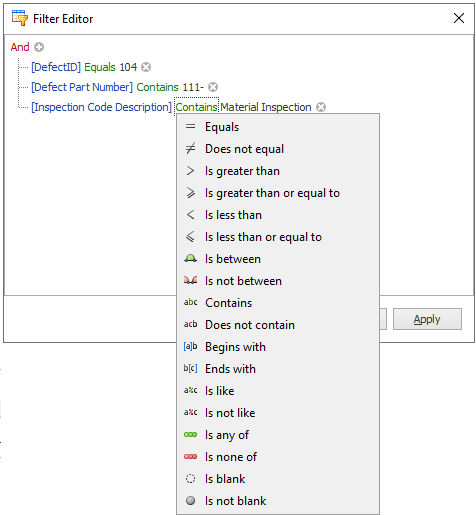Open the Equals operator for DefectID
Viewport: 476px width, 515px height.
(x=100, y=67)
